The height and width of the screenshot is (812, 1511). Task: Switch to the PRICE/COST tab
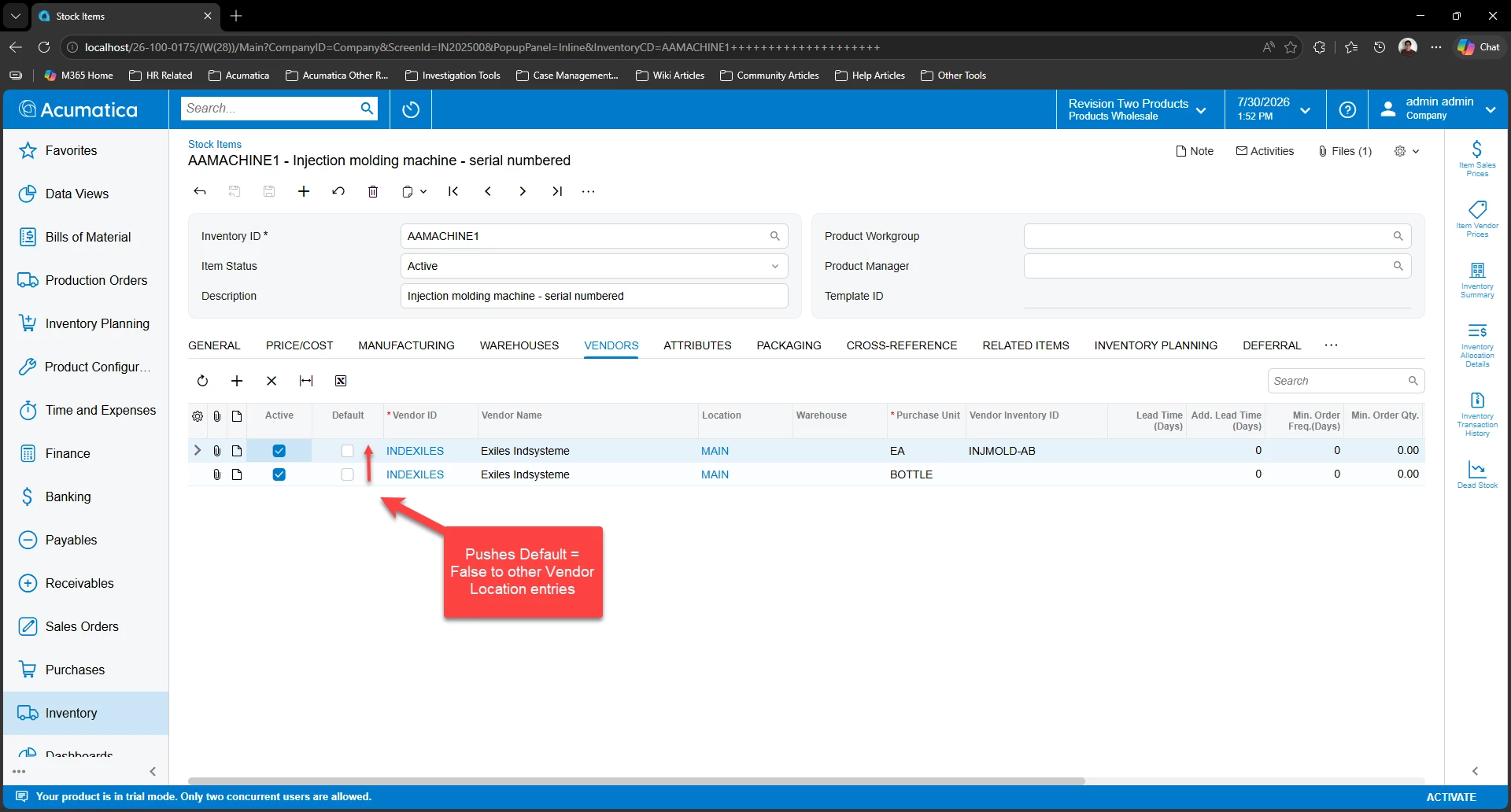tap(299, 345)
